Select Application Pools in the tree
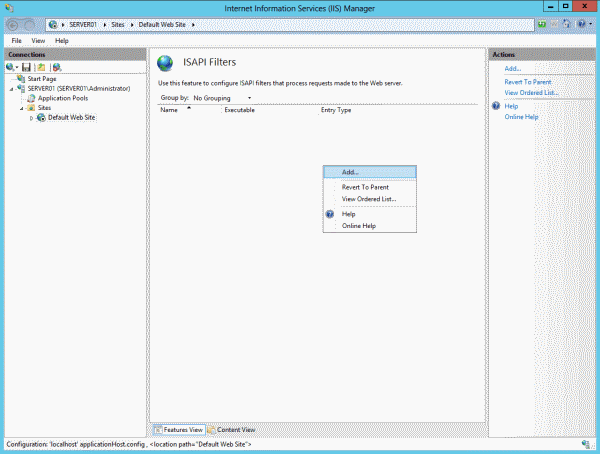Image resolution: width=600 pixels, height=454 pixels. pos(63,98)
